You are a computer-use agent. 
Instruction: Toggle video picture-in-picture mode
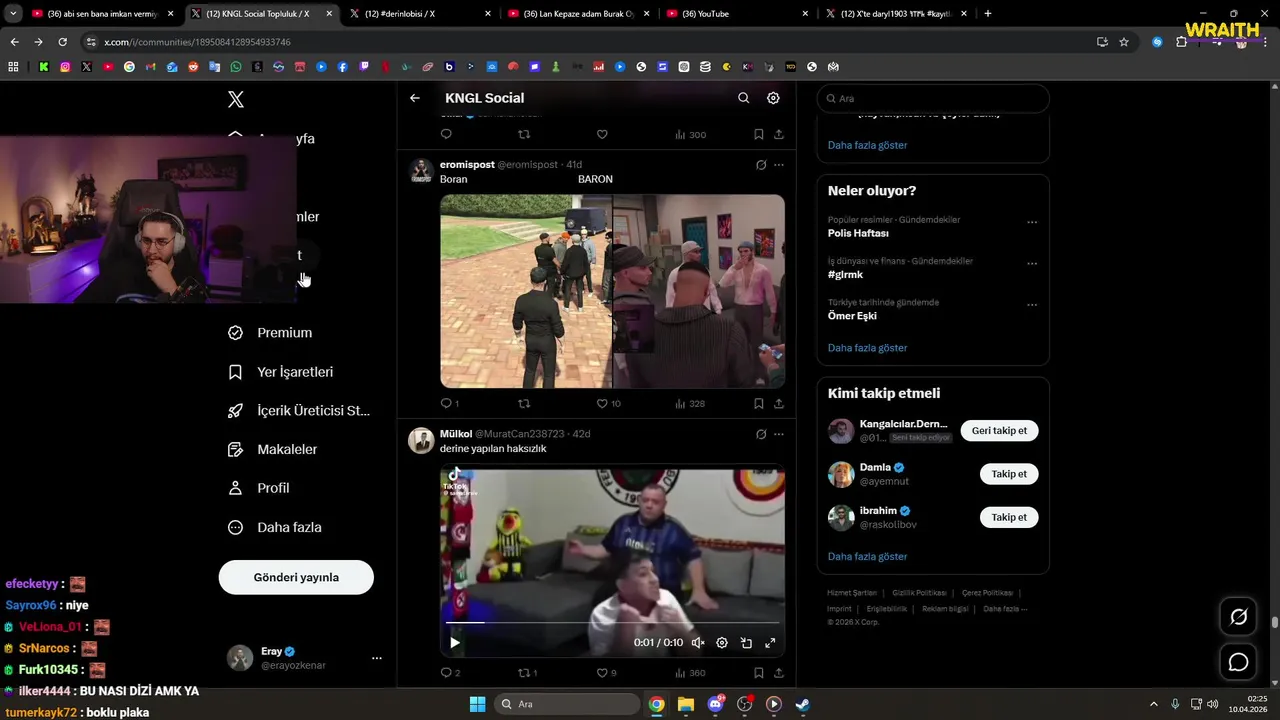point(746,643)
